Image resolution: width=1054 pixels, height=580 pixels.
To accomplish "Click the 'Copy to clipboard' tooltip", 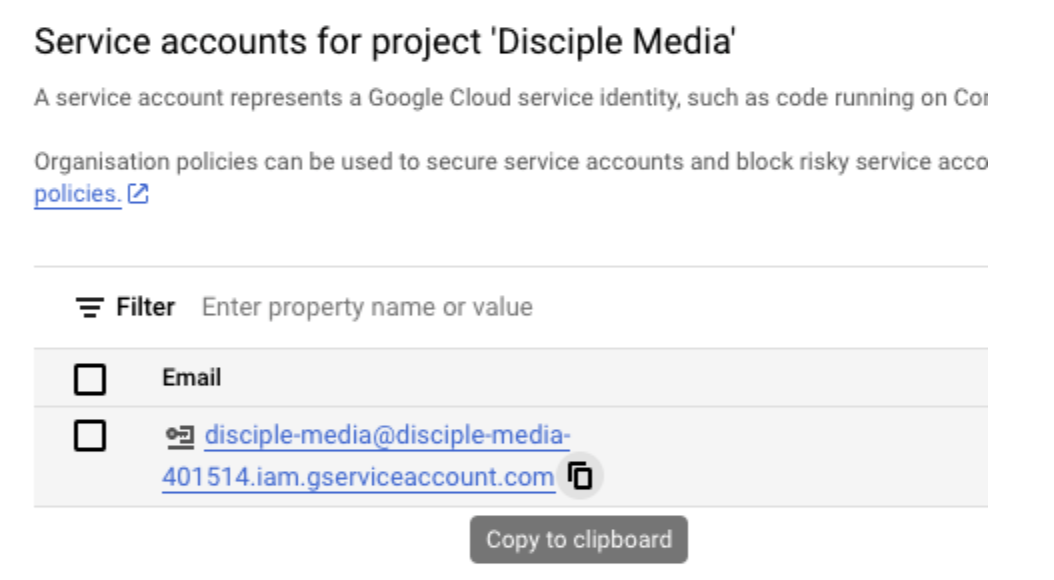I will pyautogui.click(x=579, y=540).
